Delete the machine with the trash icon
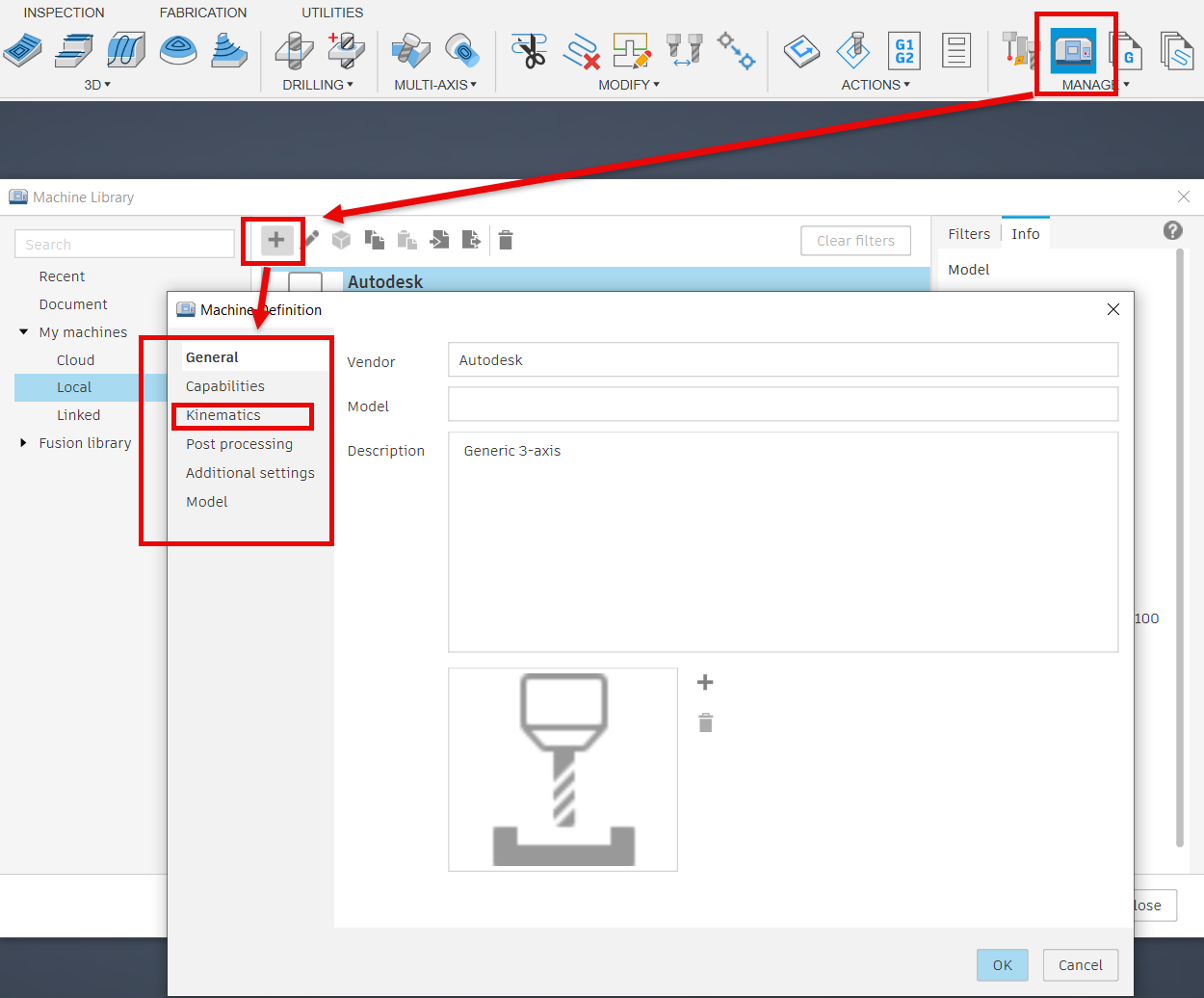The image size is (1204, 998). 505,240
